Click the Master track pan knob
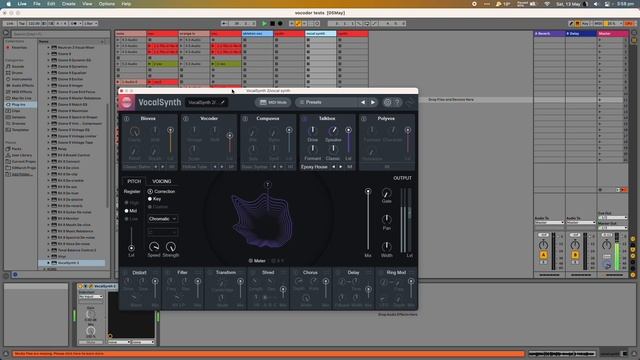Screen dimensions: 640x360 click(x=607, y=245)
